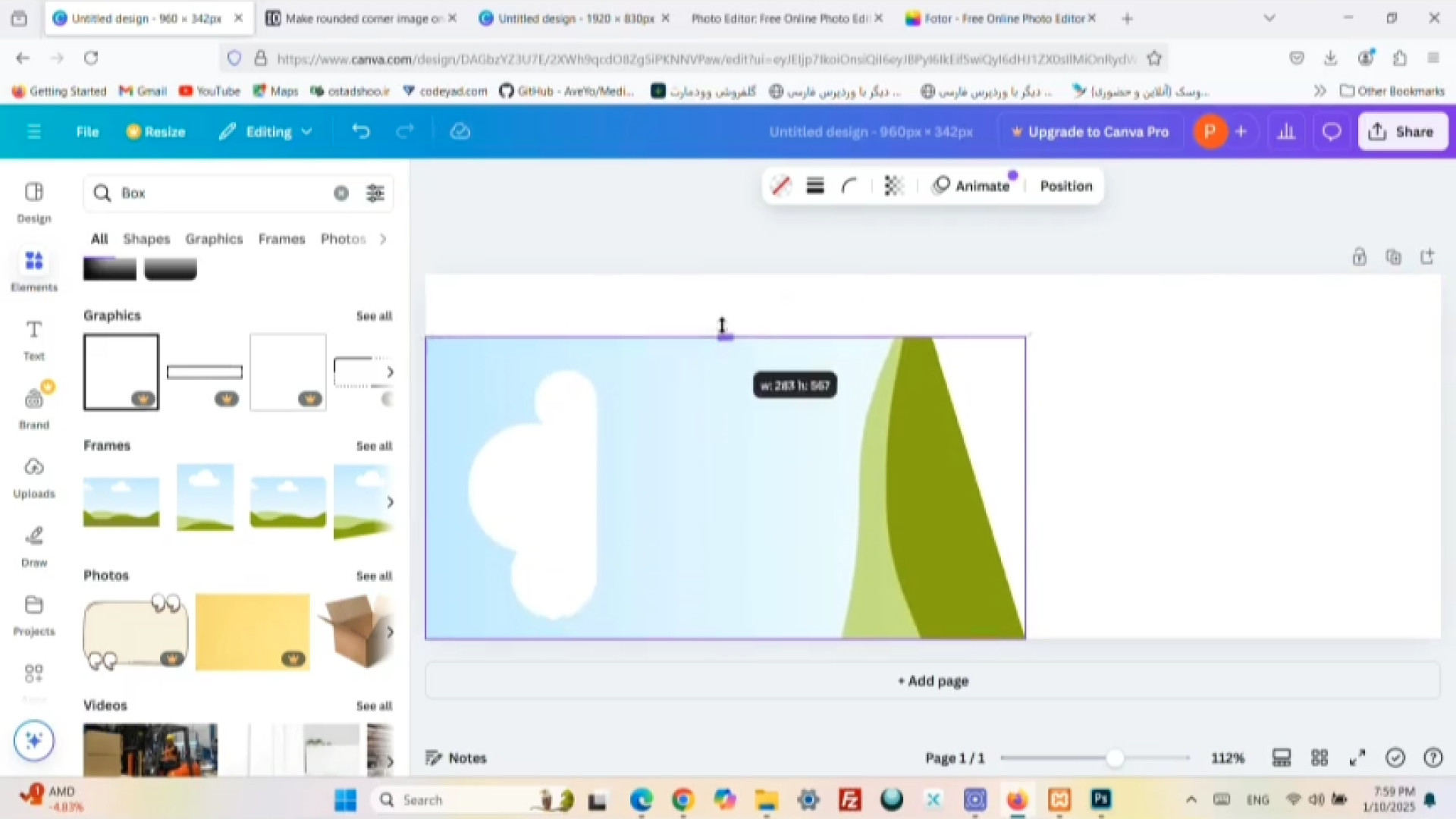Toggle fullscreen presentation mode
Viewport: 1456px width, 819px height.
coord(1357,758)
